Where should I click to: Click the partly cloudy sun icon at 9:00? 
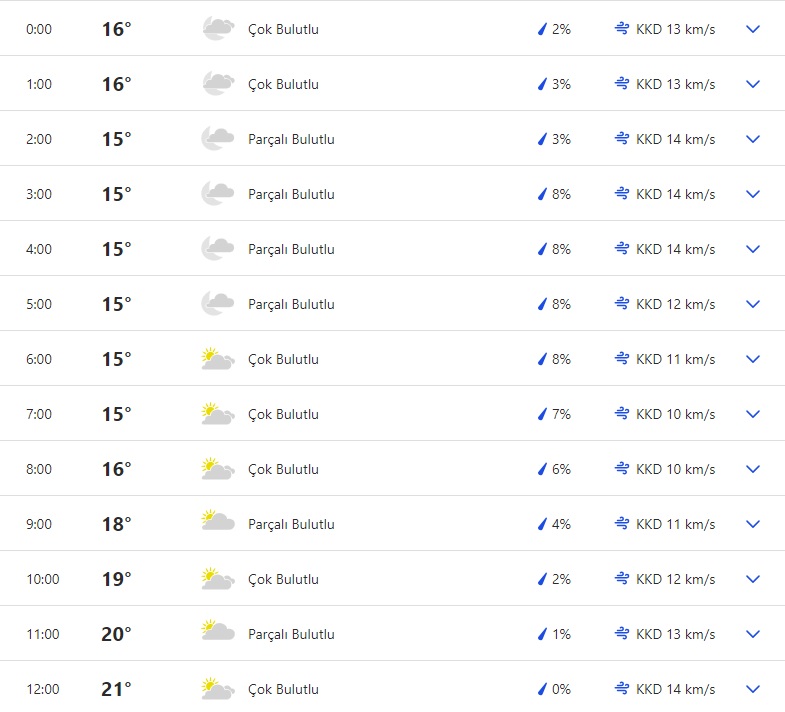[x=217, y=524]
